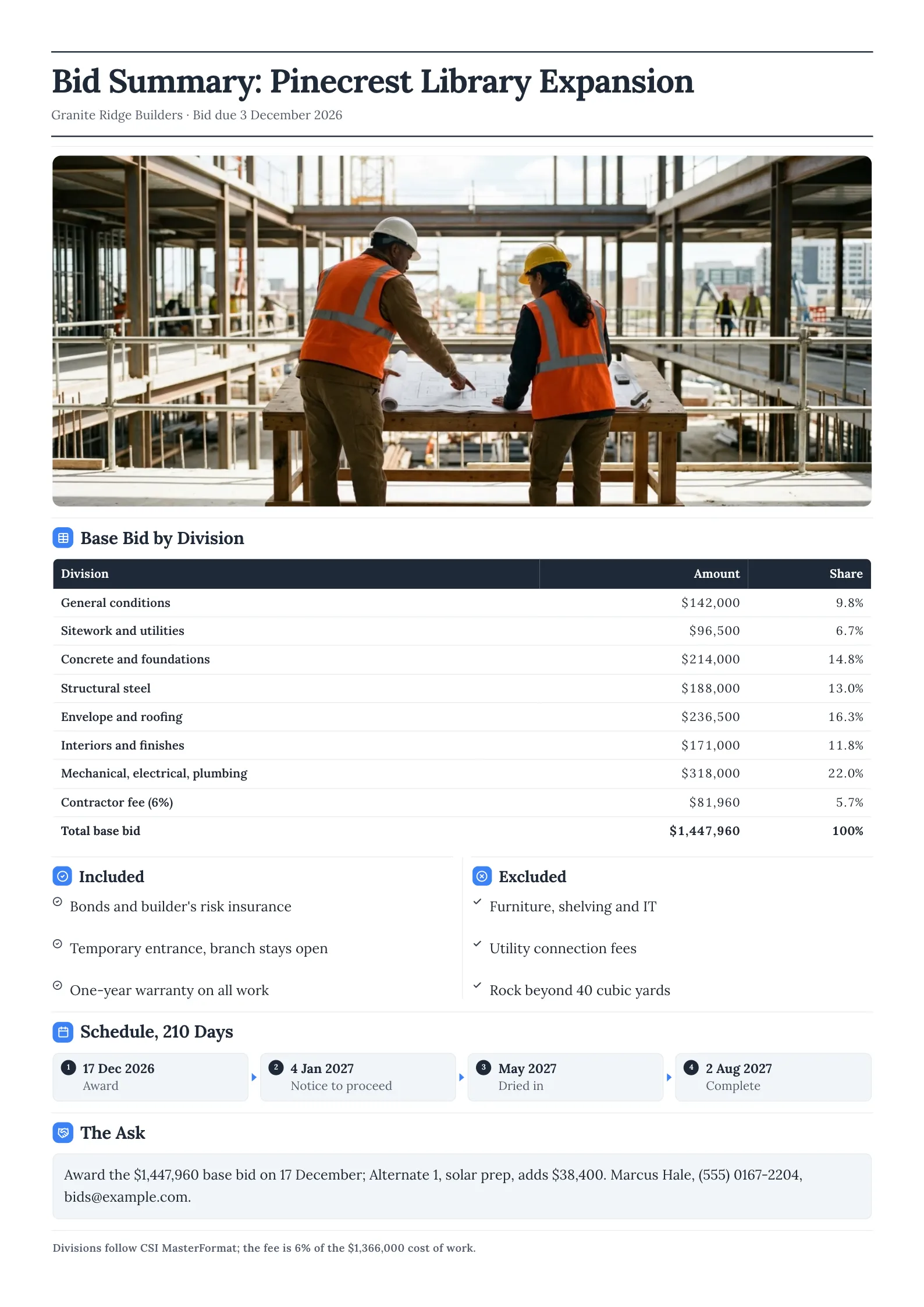Viewport: 924px width, 1307px height.
Task: Click step 4 badge on the Complete card
Action: (691, 1067)
